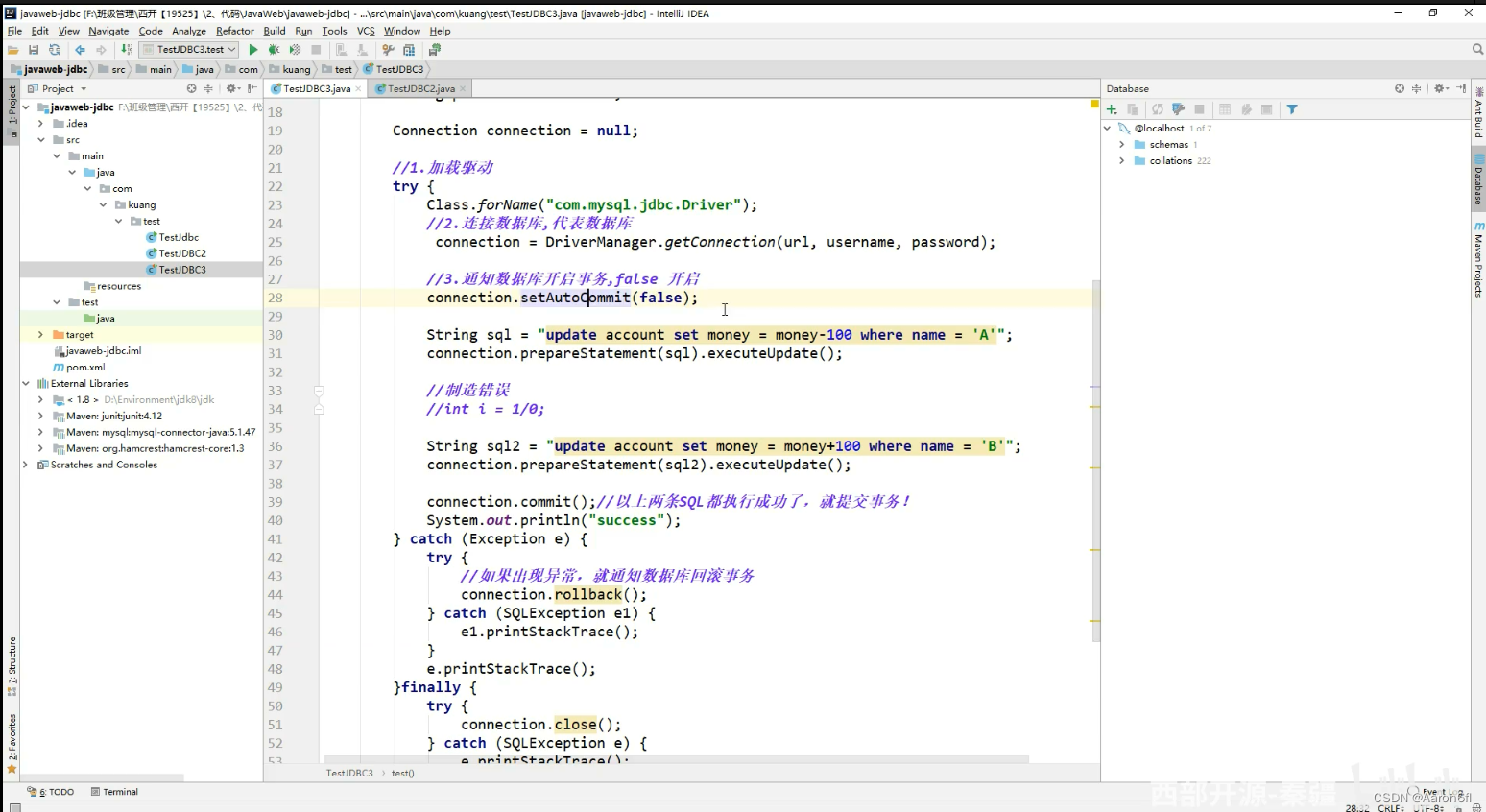Open Project panel gear settings

point(231,88)
